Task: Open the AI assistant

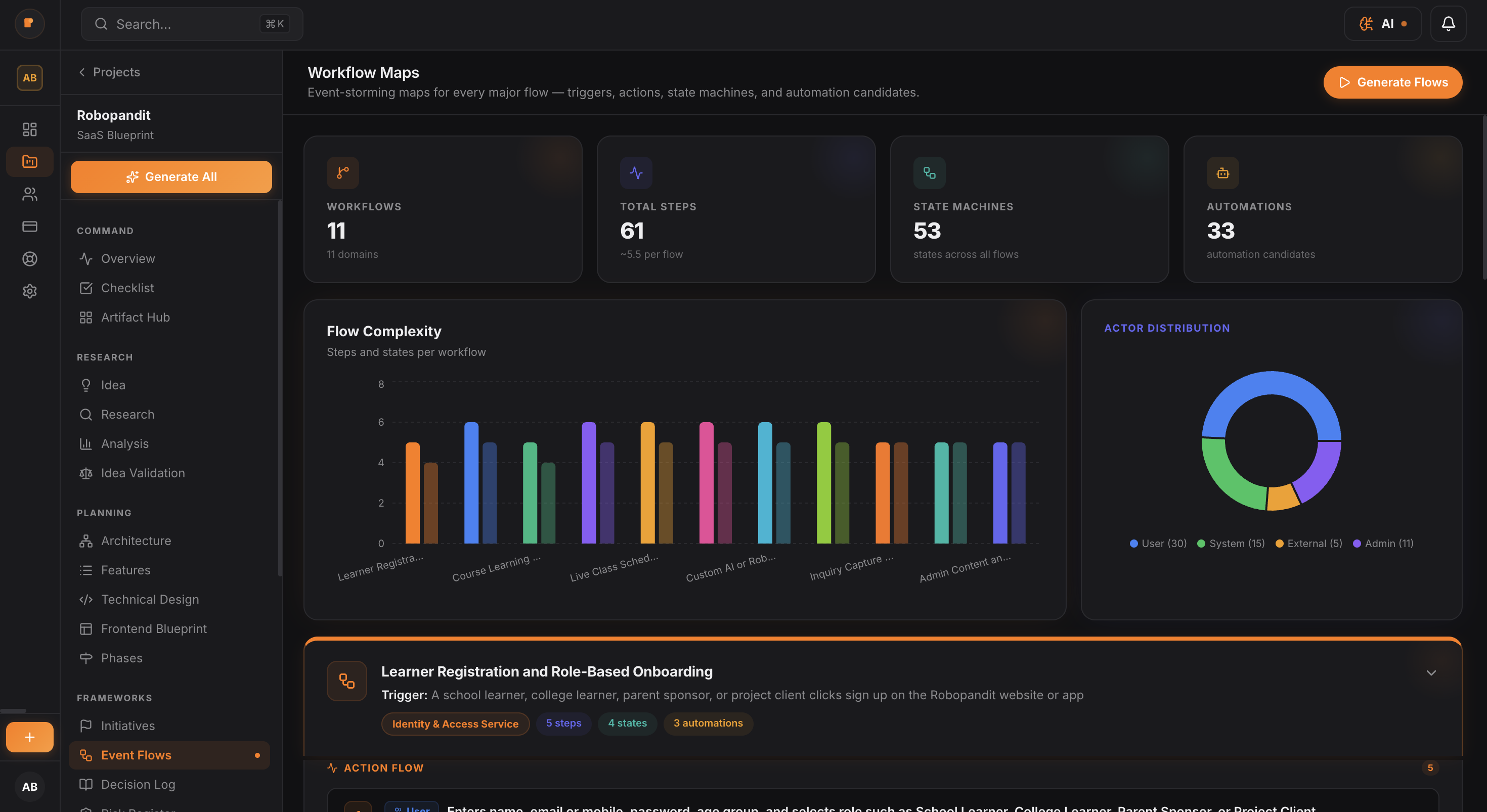Action: [1383, 24]
